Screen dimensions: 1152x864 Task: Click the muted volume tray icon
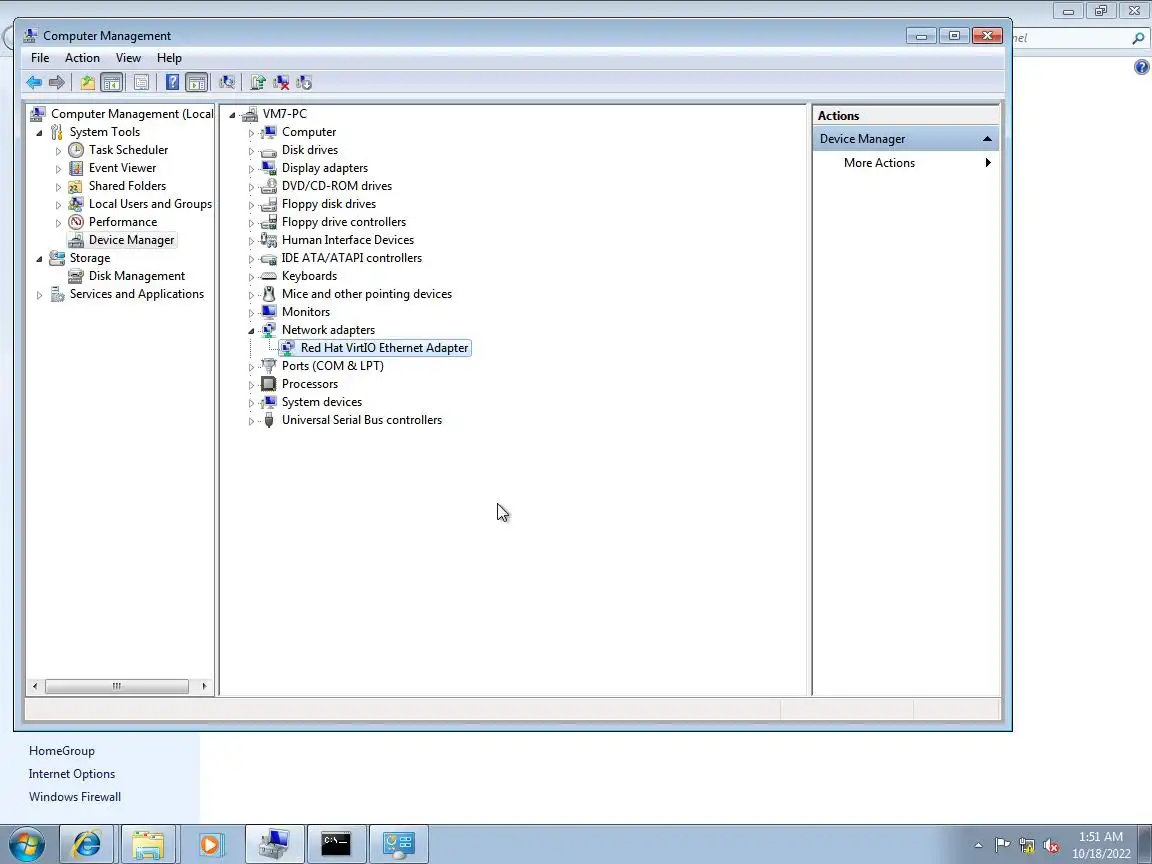point(1051,846)
